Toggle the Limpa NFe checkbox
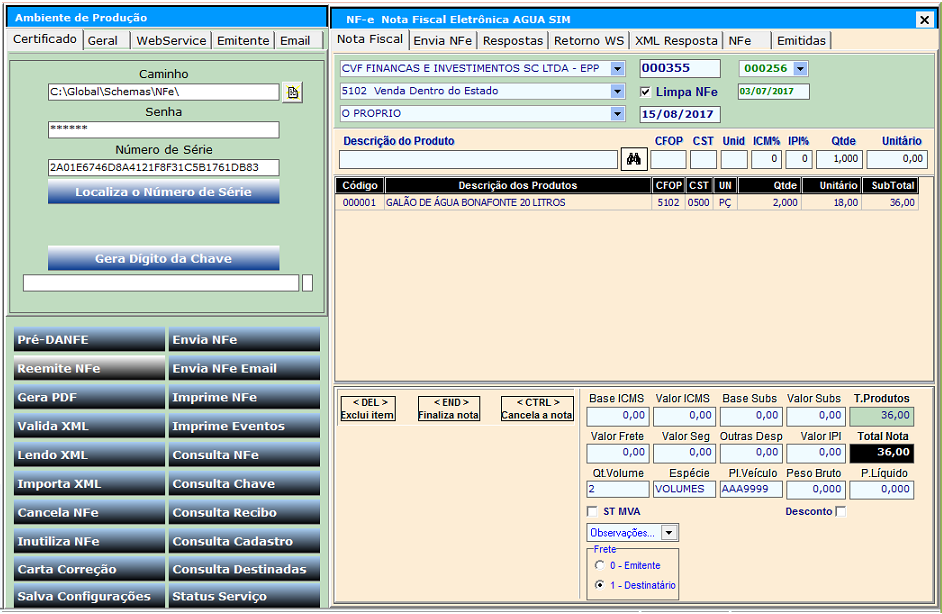This screenshot has height=614, width=942. pos(645,92)
